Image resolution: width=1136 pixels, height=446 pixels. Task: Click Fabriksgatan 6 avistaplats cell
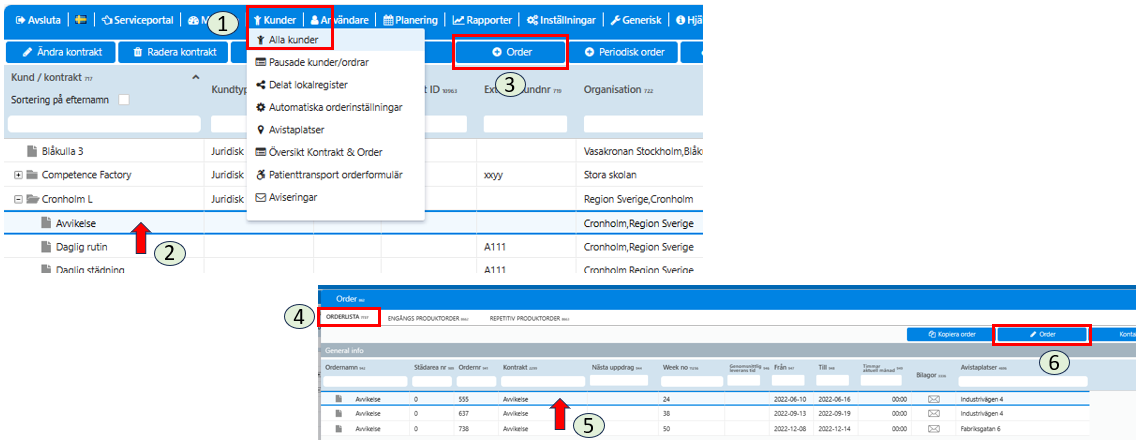coord(982,427)
